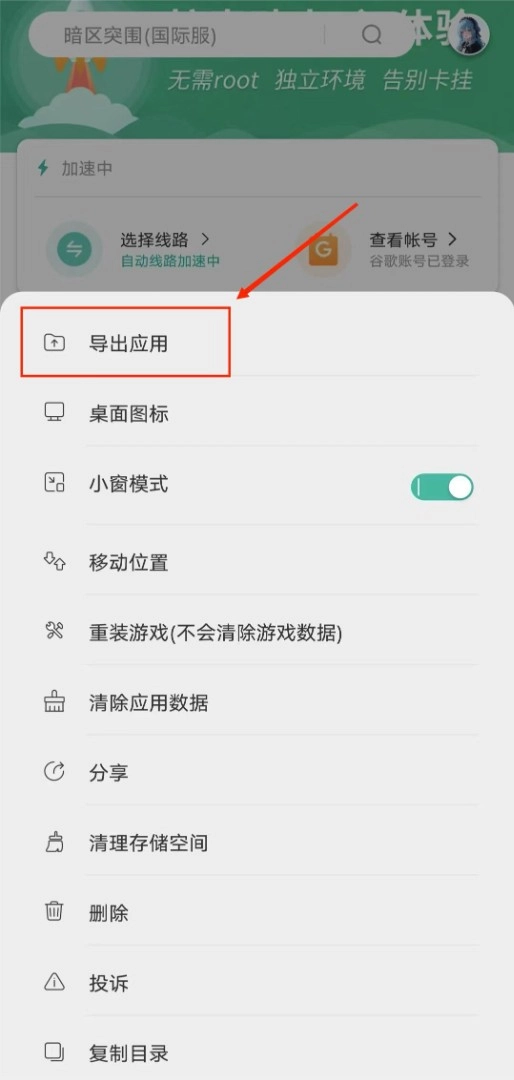Screen dimensions: 514x1080
Task: Toggle the 小窗模式 switch off
Action: 442,487
